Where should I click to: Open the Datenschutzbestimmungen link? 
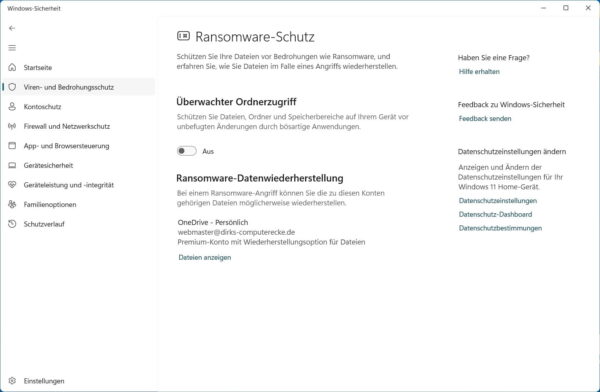tap(500, 228)
